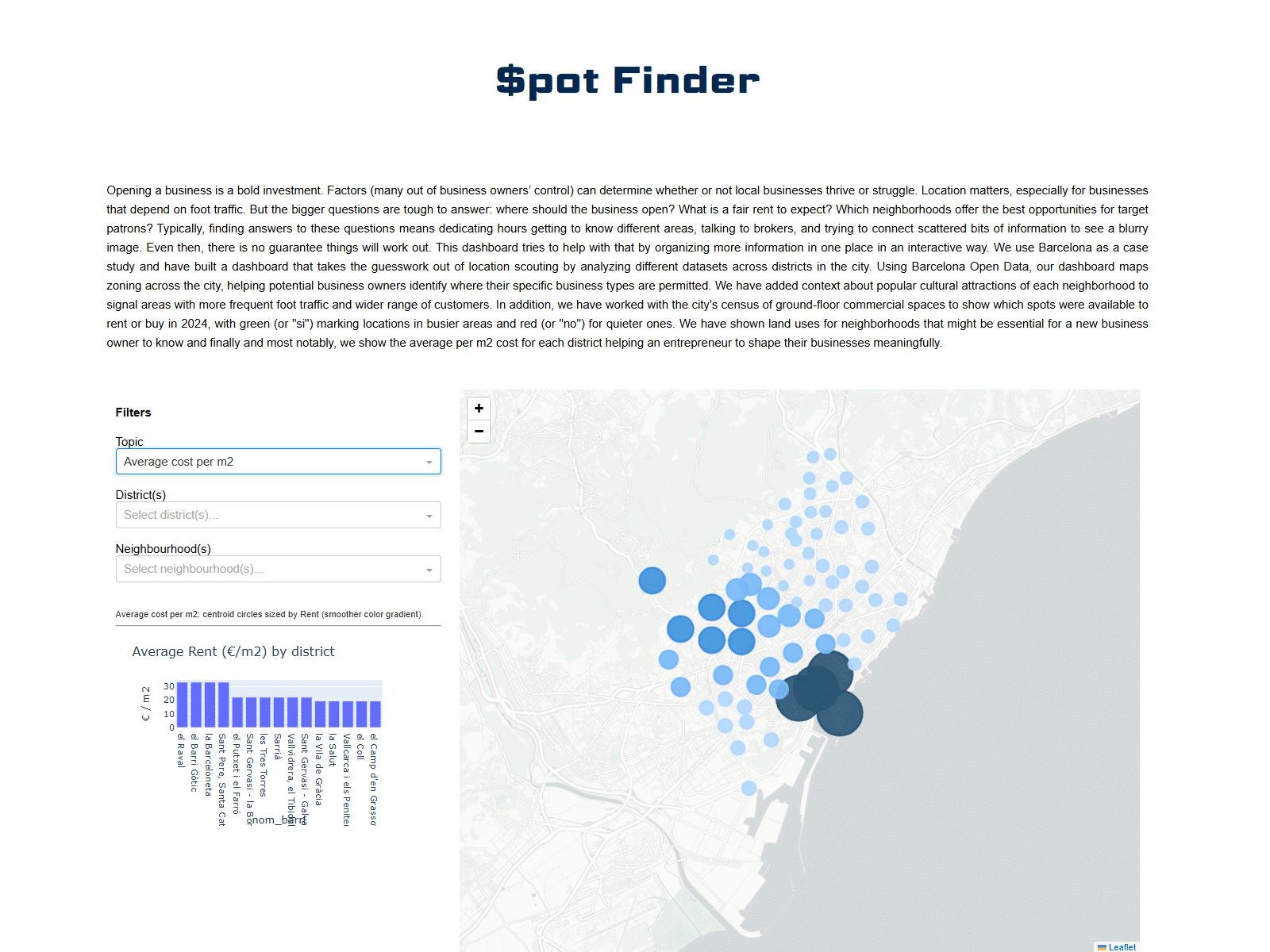1270x952 pixels.
Task: Click the caret icon on the Topic dropdown
Action: click(429, 461)
